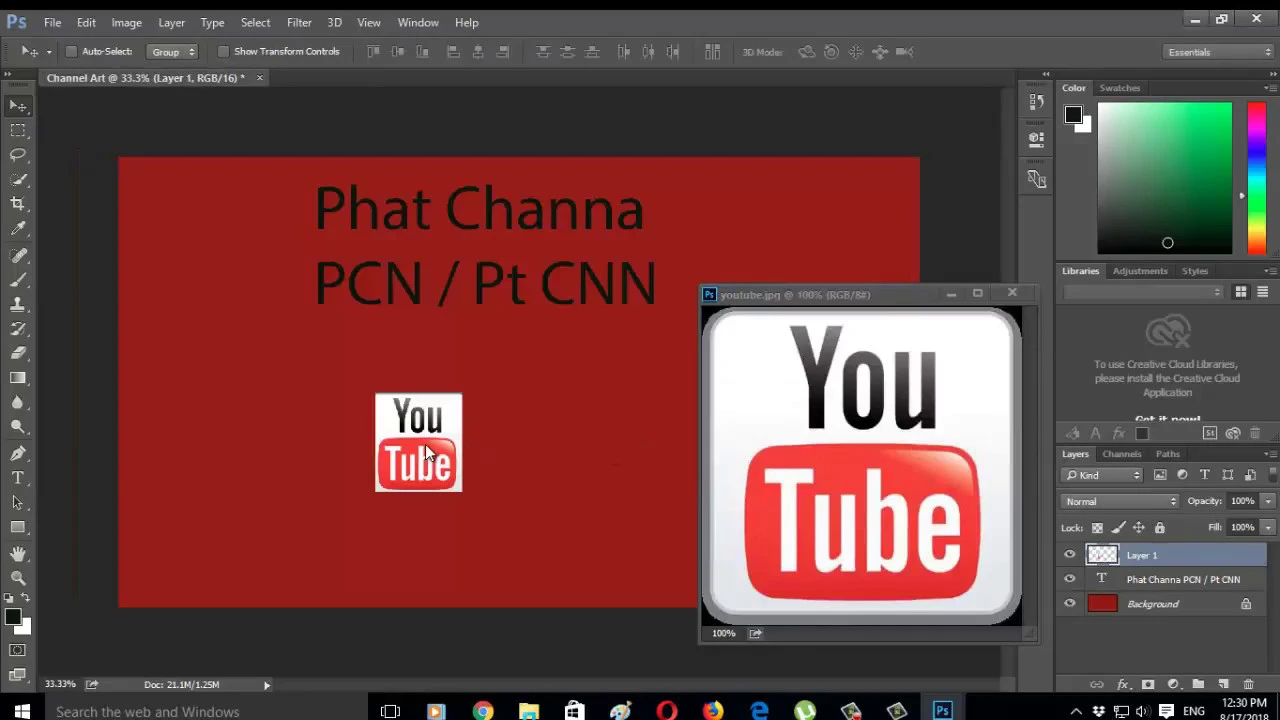
Task: Select the Move tool in toolbox
Action: 18,106
